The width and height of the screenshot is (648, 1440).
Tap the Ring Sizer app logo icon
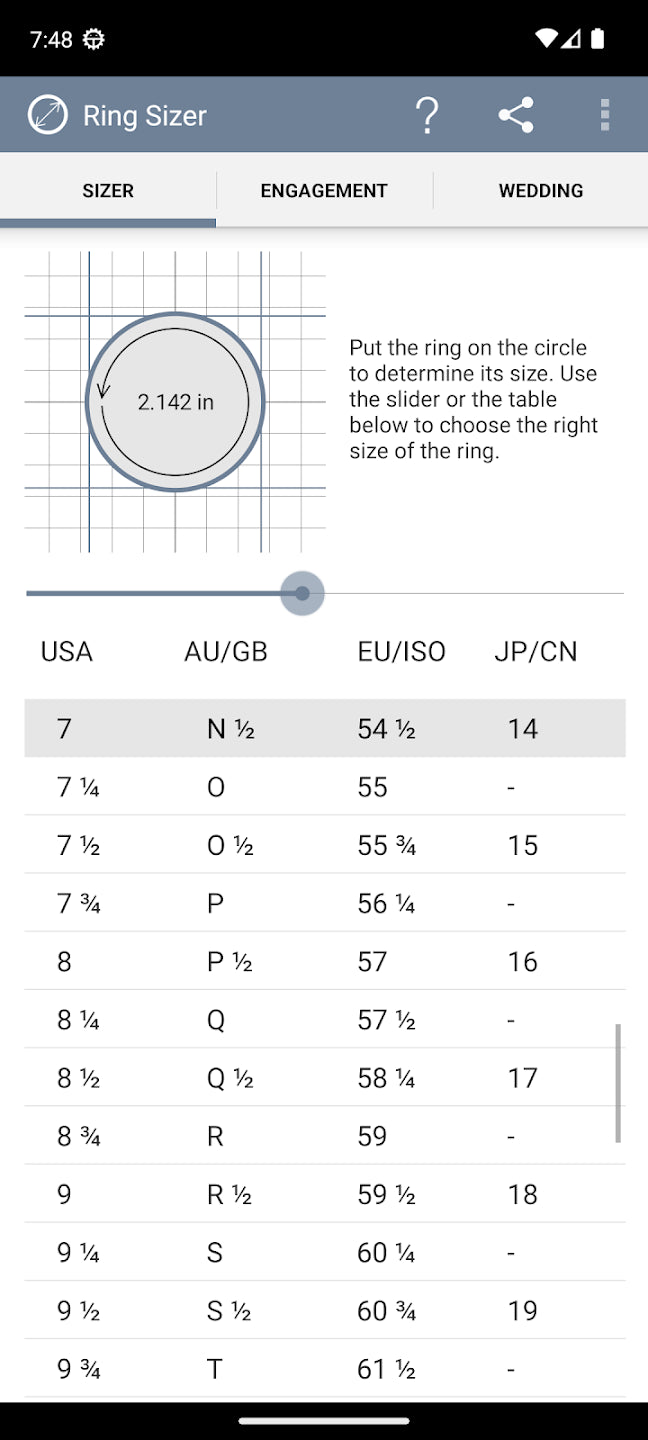click(48, 116)
